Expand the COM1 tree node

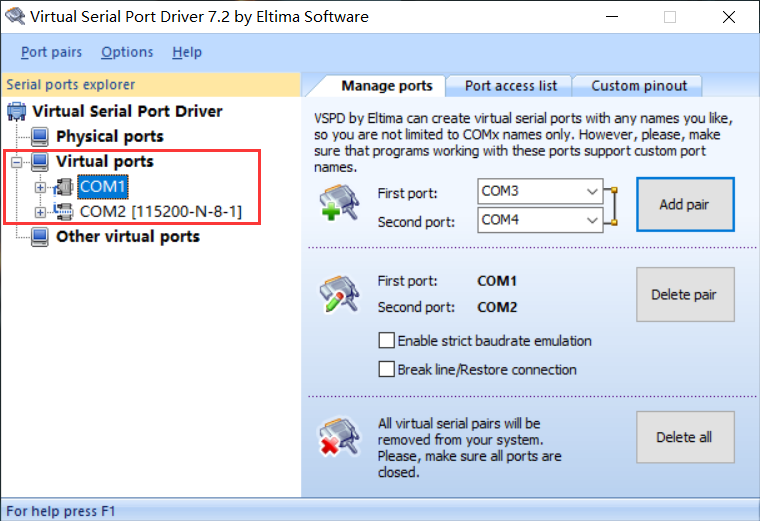[40, 187]
